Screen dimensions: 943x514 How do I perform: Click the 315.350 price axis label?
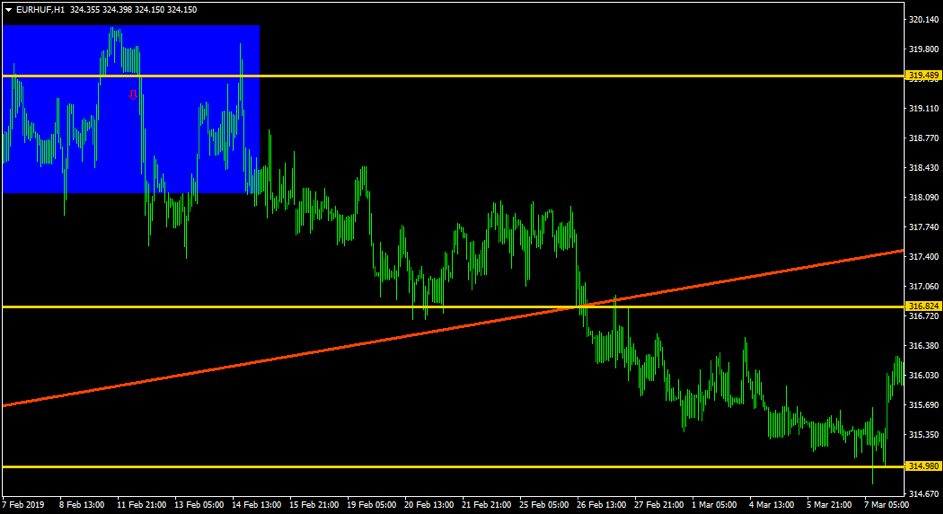tap(924, 434)
